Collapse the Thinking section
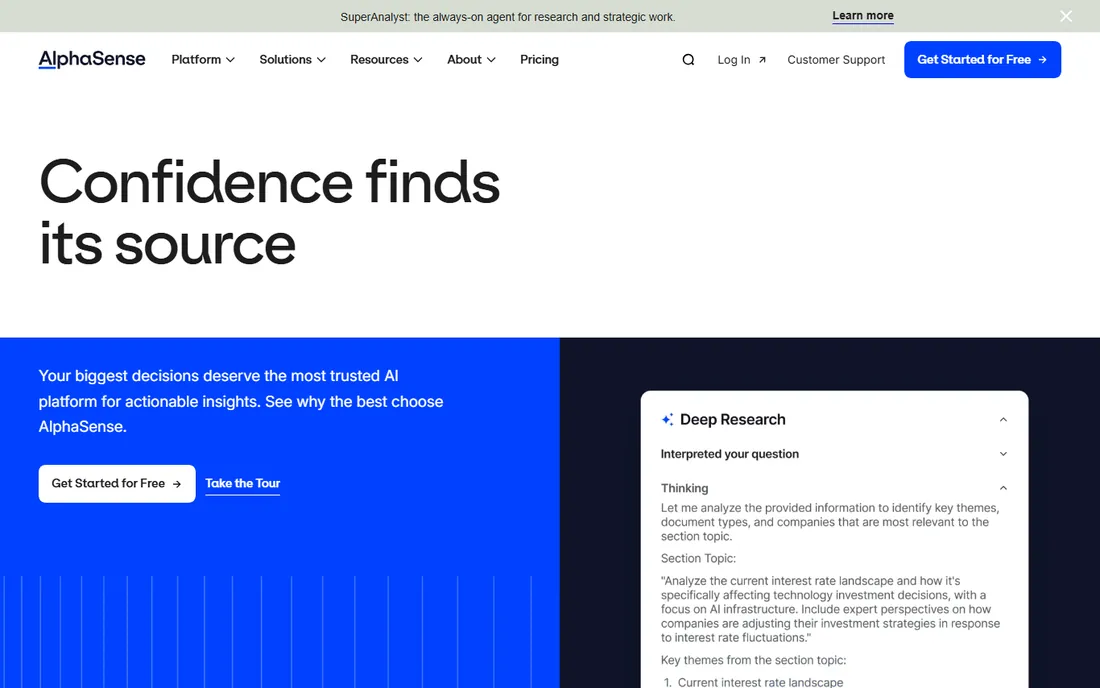Image resolution: width=1100 pixels, height=688 pixels. click(1003, 488)
